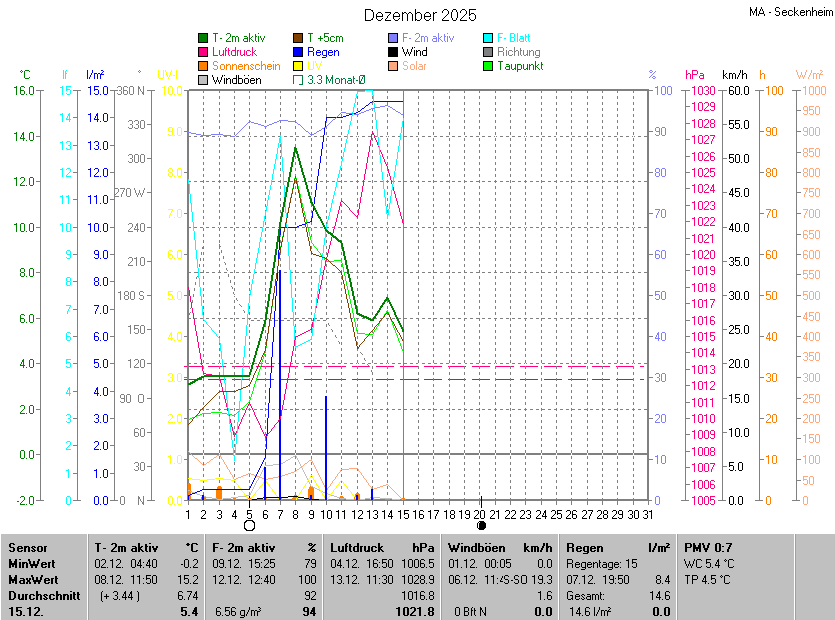This screenshot has height=620, width=835.
Task: Click the orange Sonnenschein legend square
Action: tap(203, 66)
